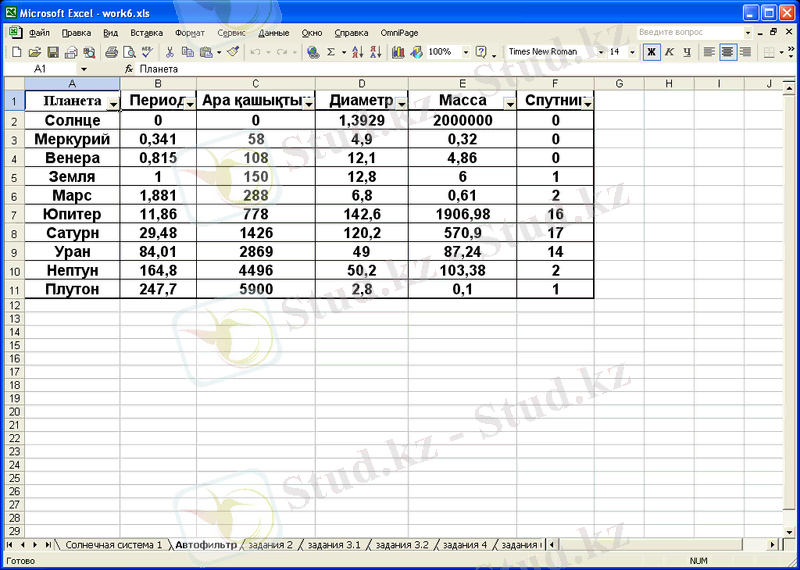Select the Format Painter brush

point(233,51)
